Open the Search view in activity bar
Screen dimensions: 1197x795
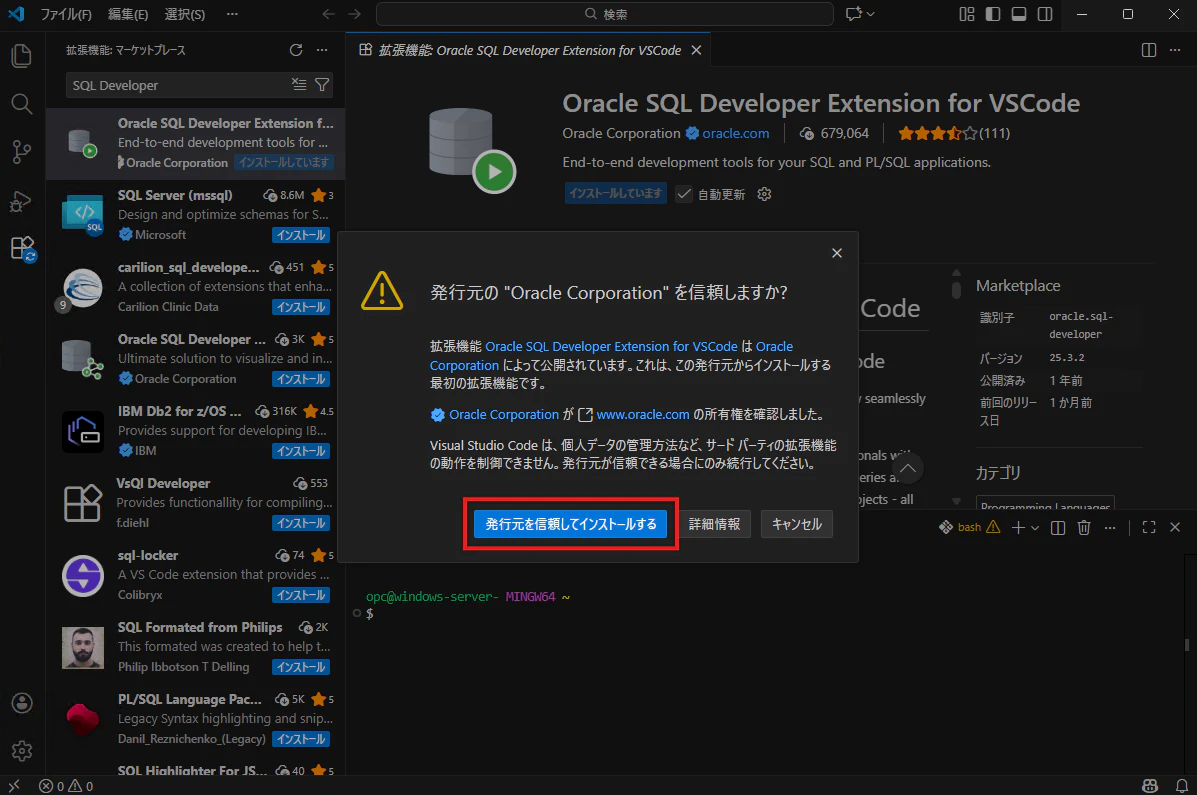21,104
